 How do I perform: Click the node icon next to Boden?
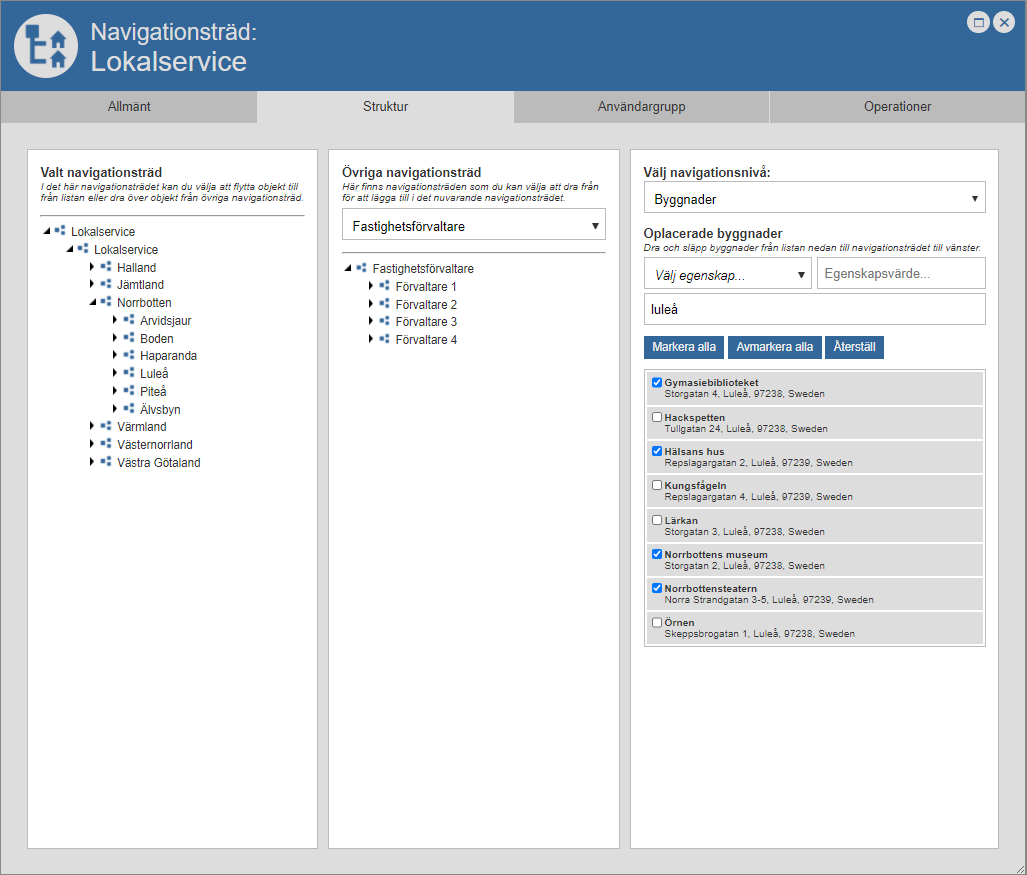click(x=128, y=338)
